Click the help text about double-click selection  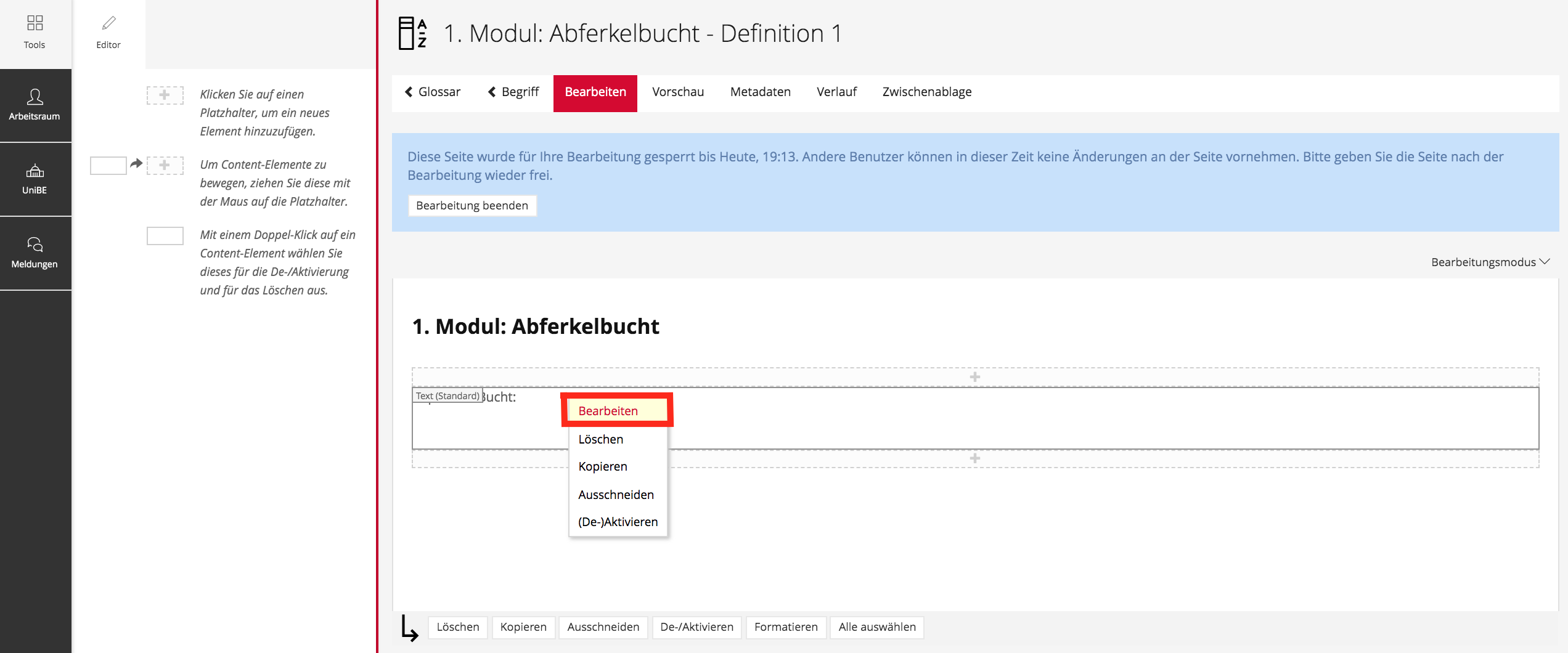[277, 262]
